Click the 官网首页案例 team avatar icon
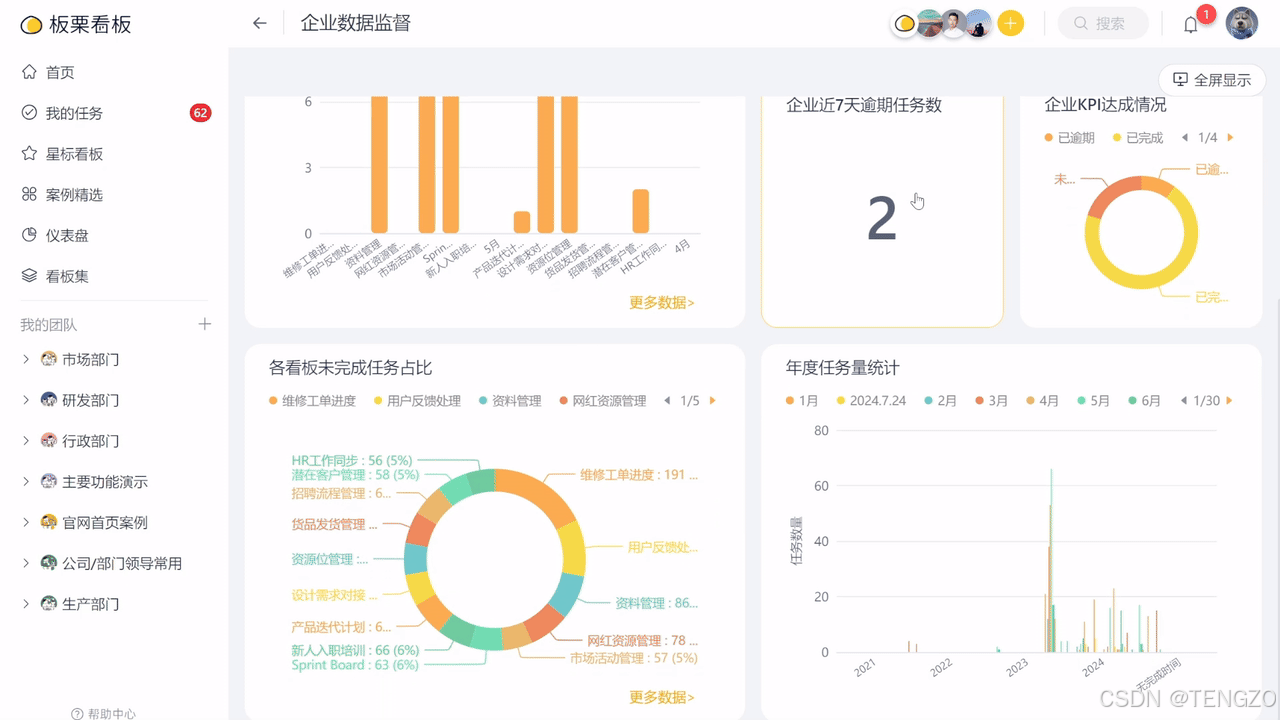 coord(49,522)
